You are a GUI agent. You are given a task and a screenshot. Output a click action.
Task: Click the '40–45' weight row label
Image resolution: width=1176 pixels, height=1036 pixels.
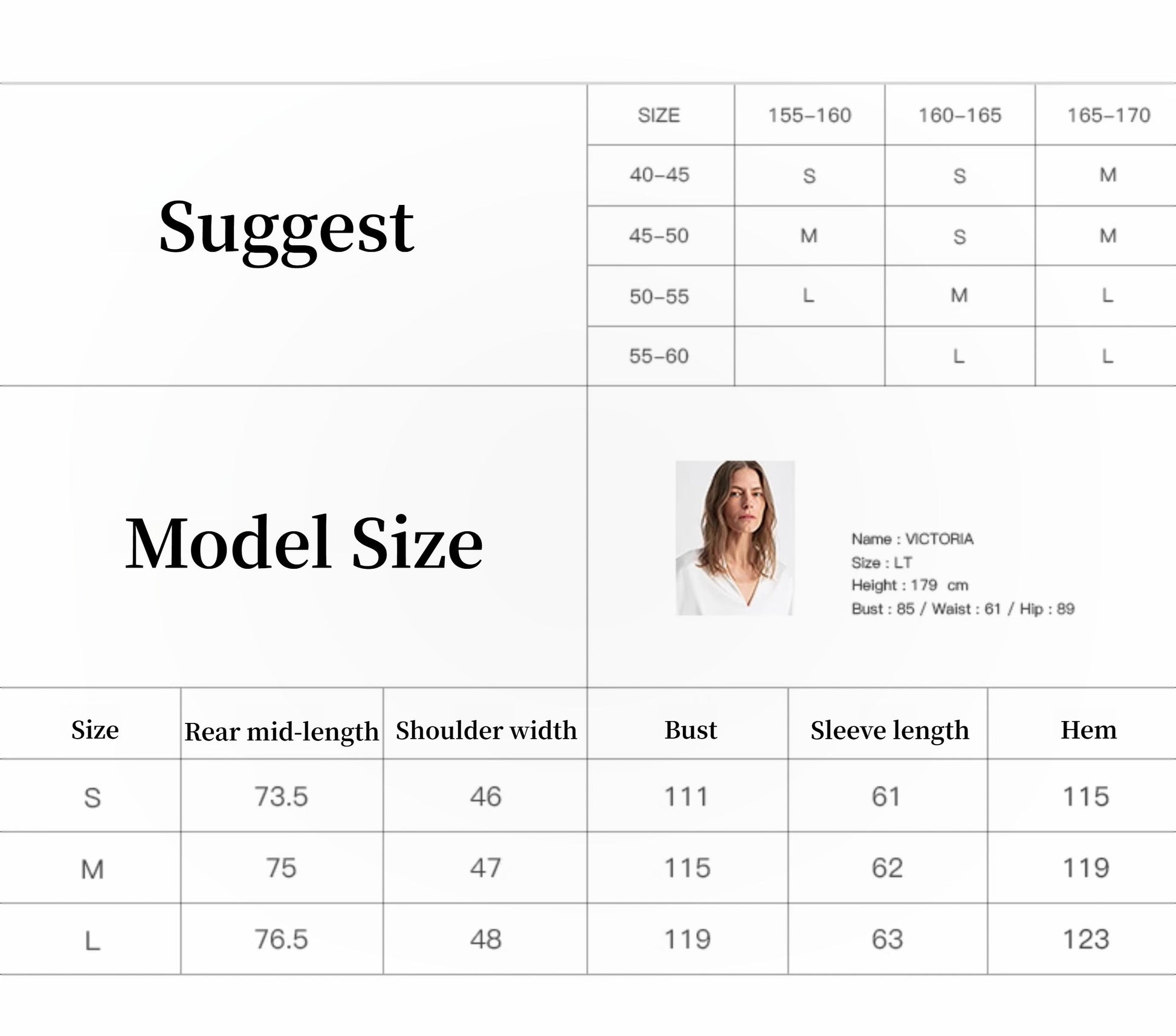pos(659,175)
